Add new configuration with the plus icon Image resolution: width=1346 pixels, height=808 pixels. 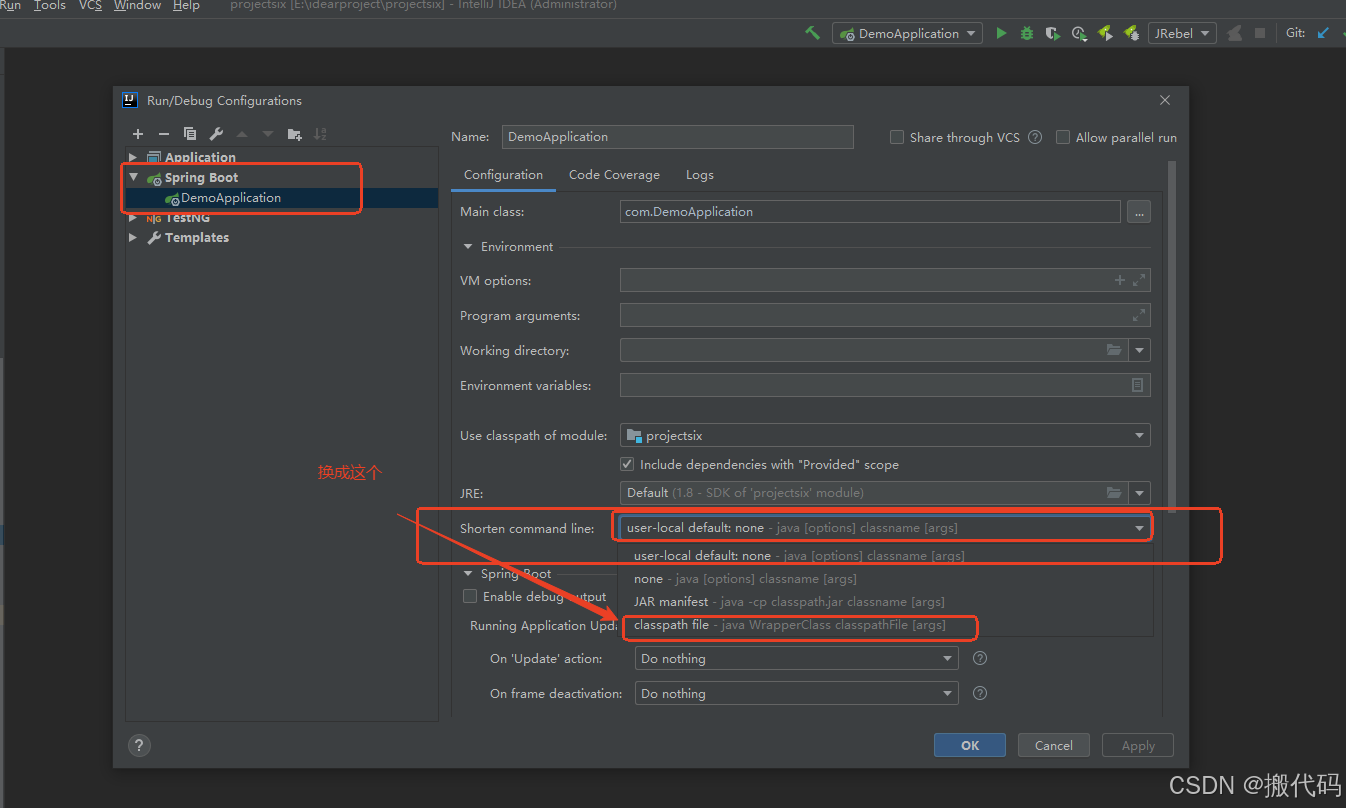pos(138,134)
